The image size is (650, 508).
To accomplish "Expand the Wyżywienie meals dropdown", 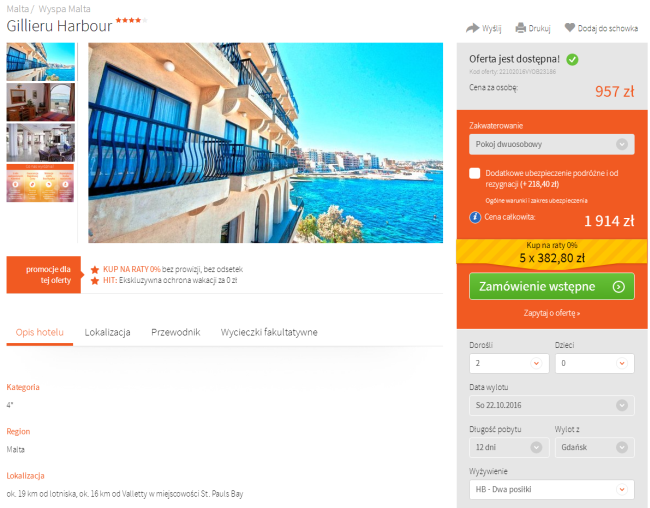I will click(x=552, y=489).
